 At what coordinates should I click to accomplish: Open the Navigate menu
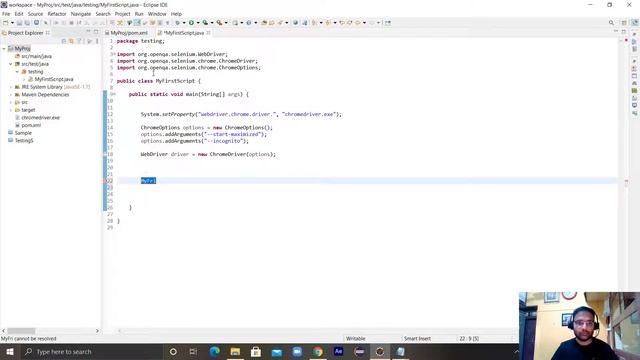pyautogui.click(x=81, y=14)
